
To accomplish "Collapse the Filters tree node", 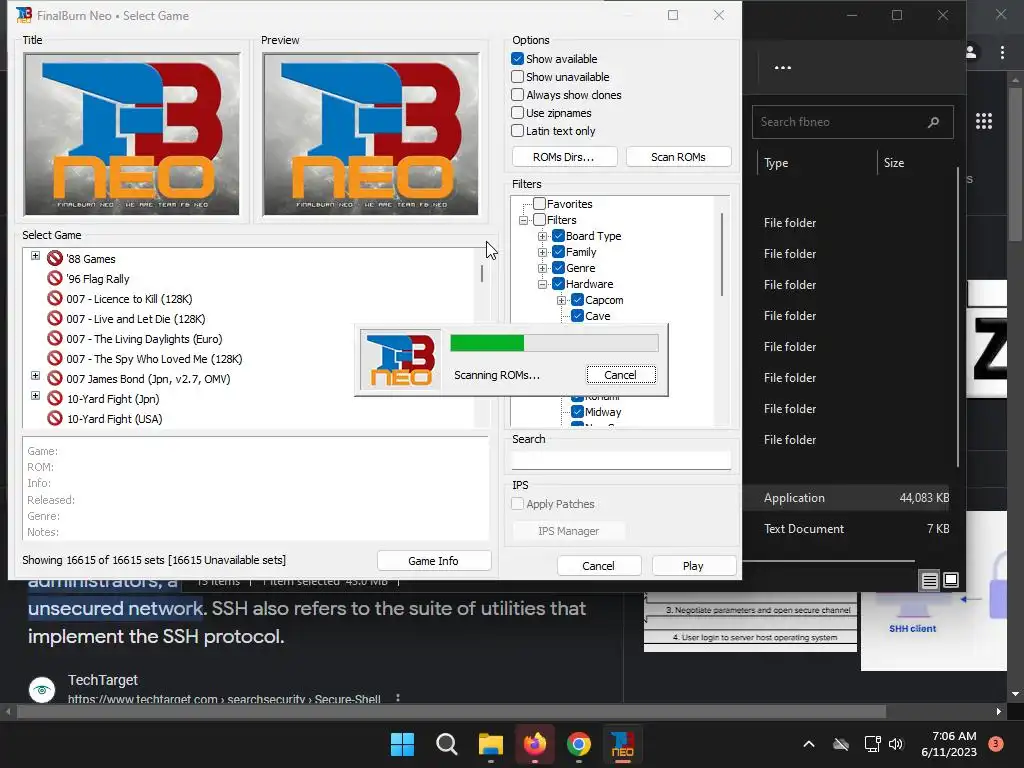I will click(x=523, y=220).
